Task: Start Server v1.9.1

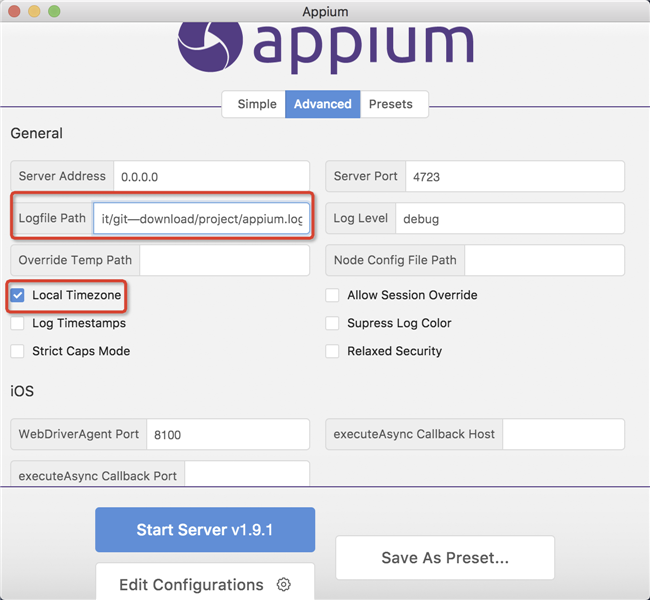Action: (205, 530)
